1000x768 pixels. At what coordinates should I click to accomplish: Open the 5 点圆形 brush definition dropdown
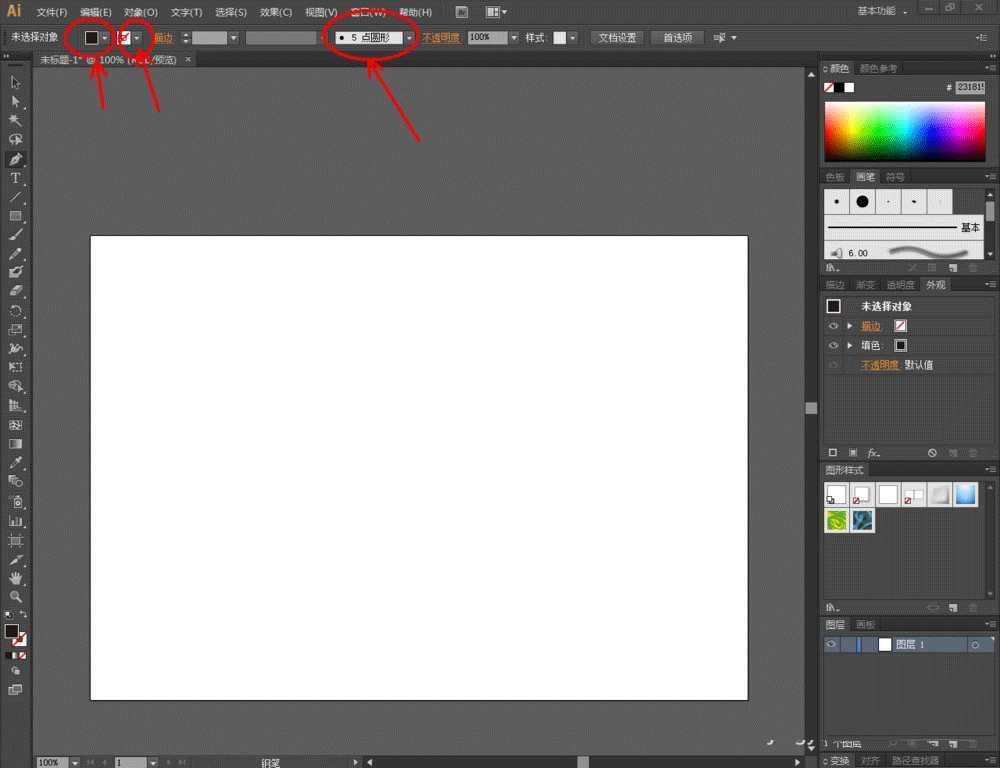tap(409, 38)
